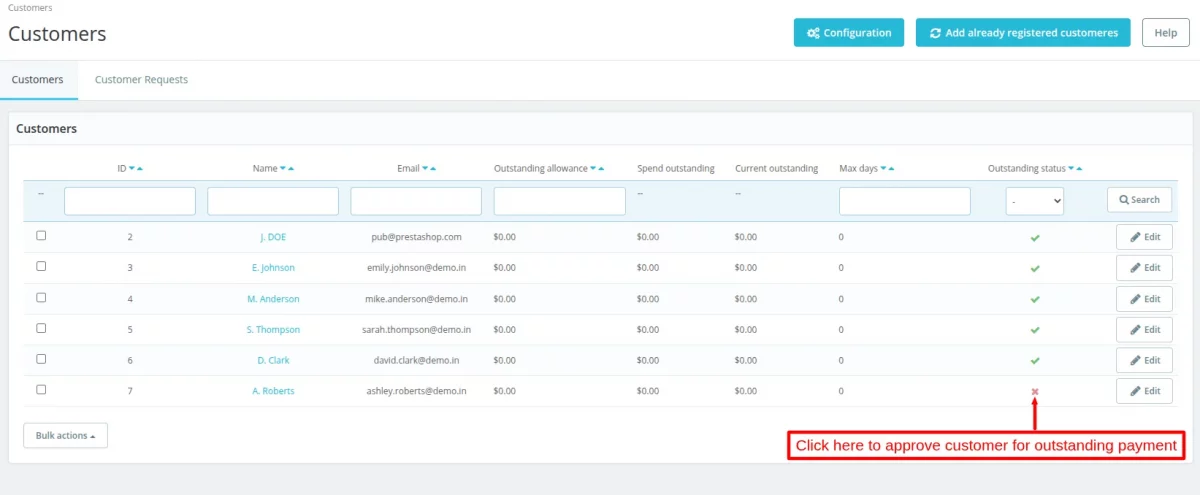The width and height of the screenshot is (1200, 495).
Task: Click green checkmark status for J. DOE
Action: (1035, 238)
